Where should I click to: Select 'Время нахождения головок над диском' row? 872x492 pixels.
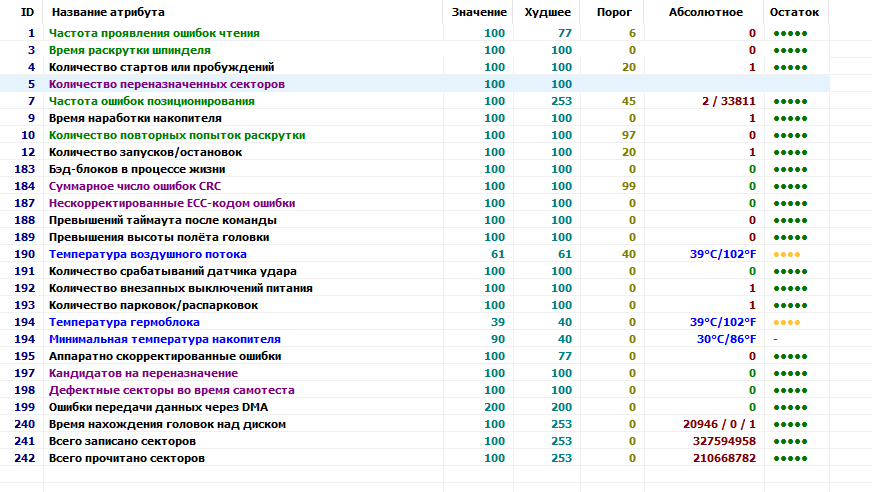click(414, 424)
